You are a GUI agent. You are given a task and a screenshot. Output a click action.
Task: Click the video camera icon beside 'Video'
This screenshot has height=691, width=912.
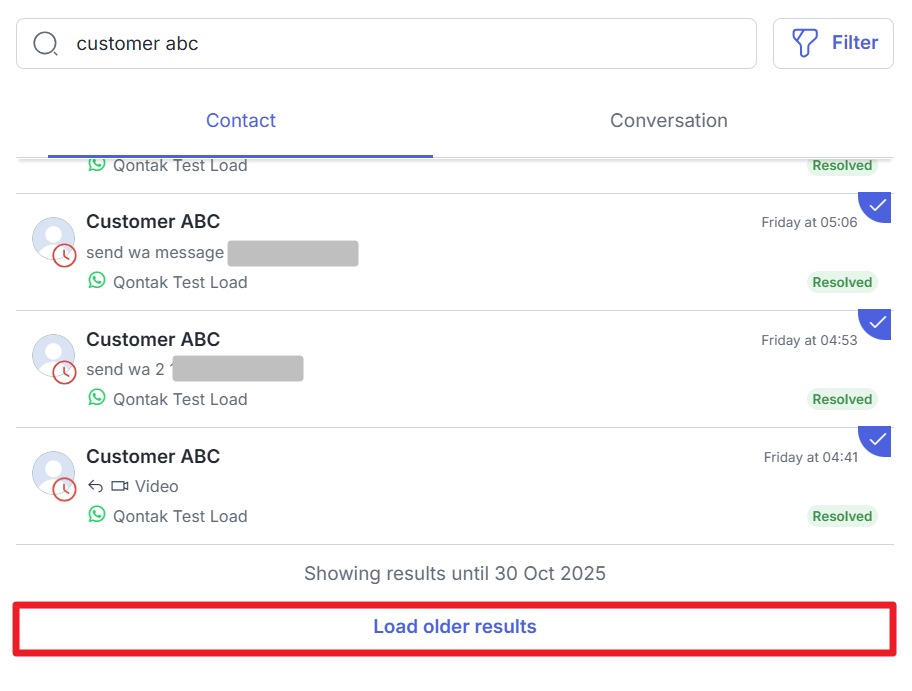tap(121, 487)
